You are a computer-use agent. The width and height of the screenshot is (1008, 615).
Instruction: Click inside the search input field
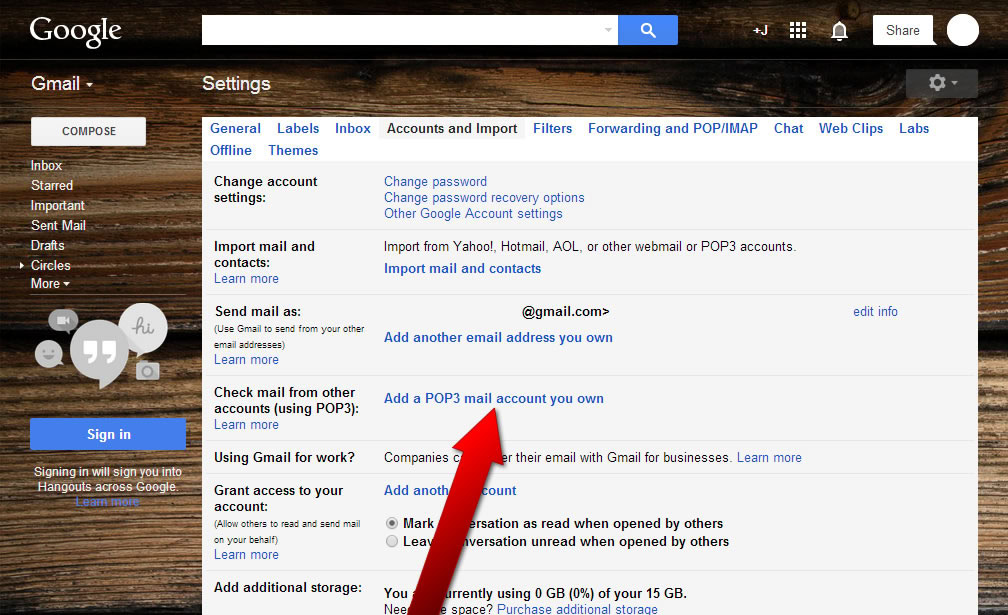(x=400, y=30)
